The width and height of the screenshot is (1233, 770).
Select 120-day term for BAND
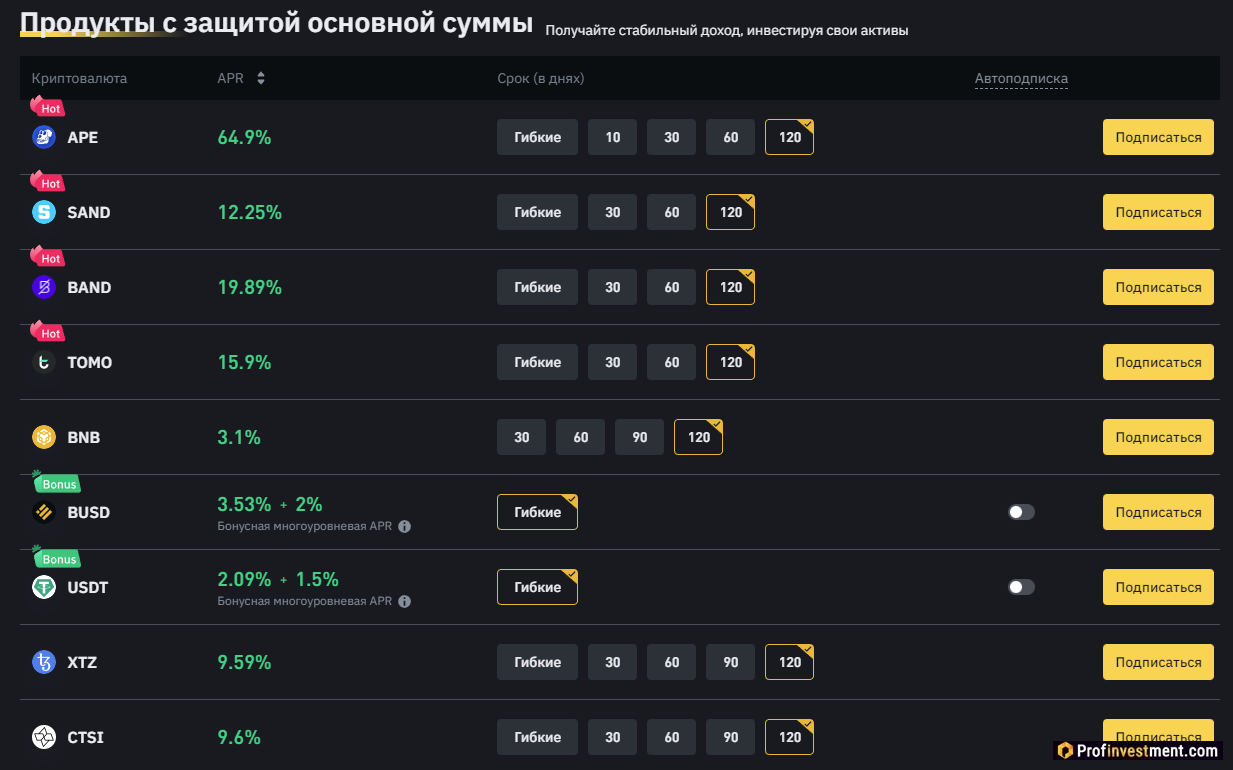[x=731, y=287]
